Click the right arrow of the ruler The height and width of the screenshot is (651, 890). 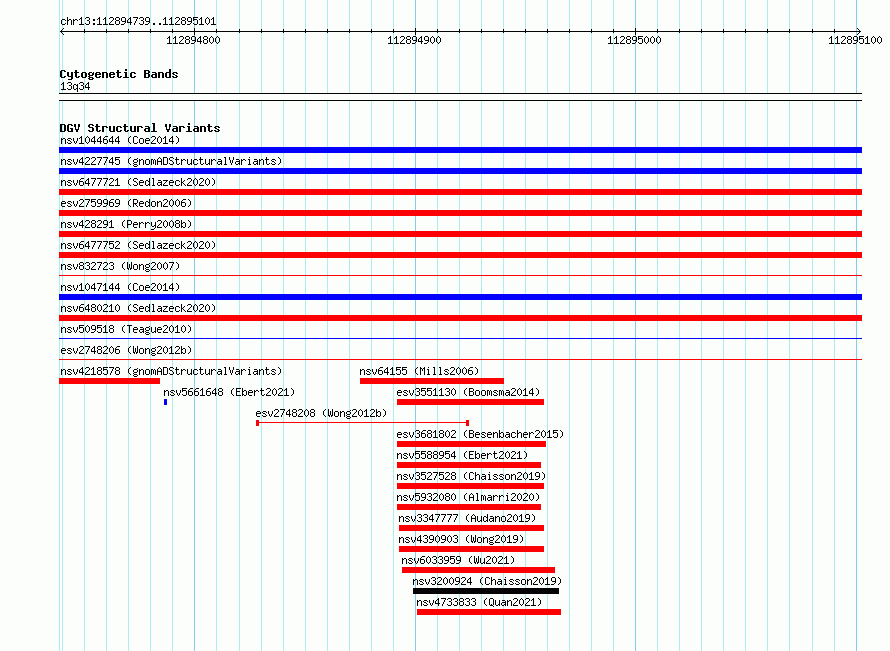(858, 31)
